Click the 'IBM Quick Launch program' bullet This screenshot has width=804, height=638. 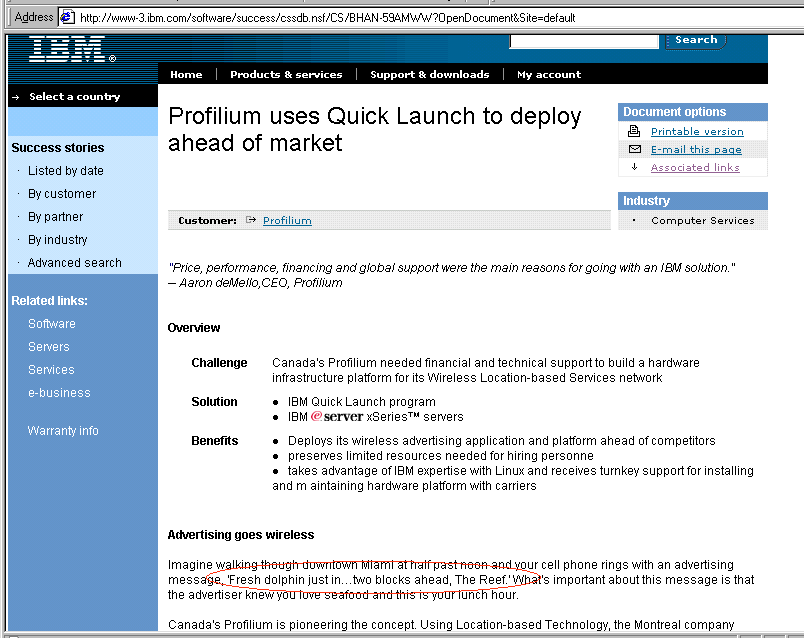coord(361,402)
